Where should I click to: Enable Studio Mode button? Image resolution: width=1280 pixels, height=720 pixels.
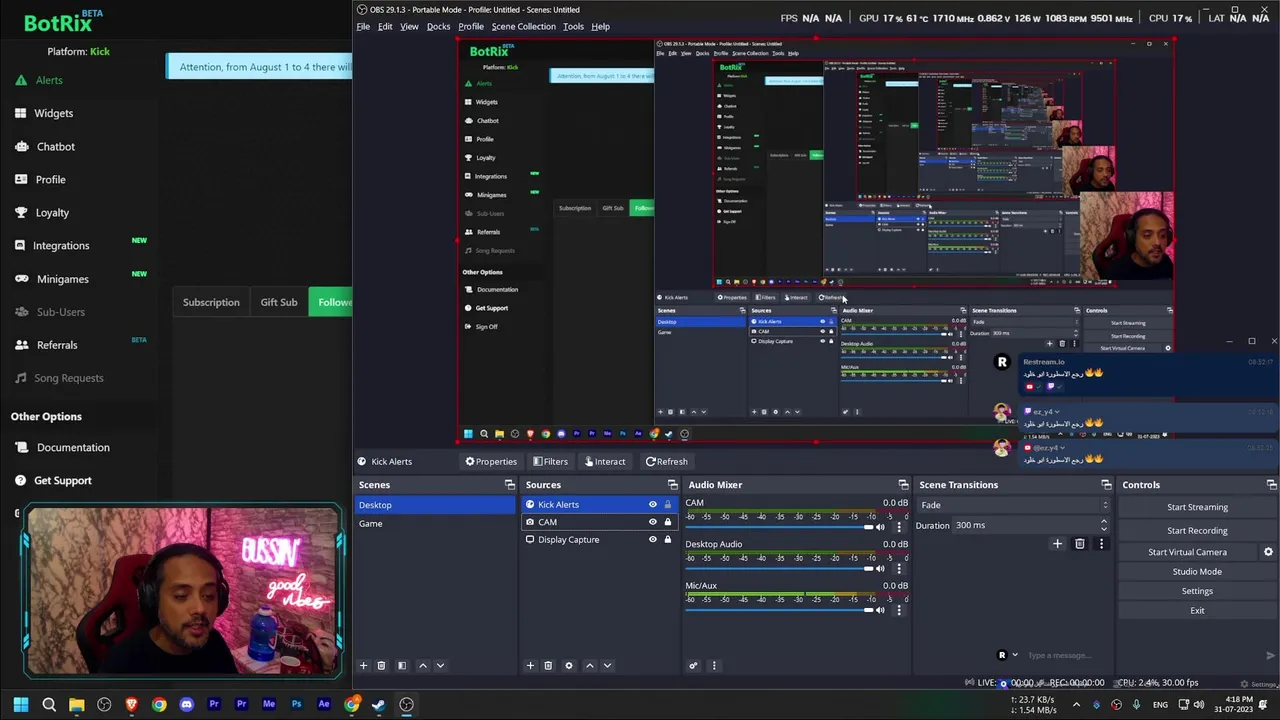(x=1197, y=572)
